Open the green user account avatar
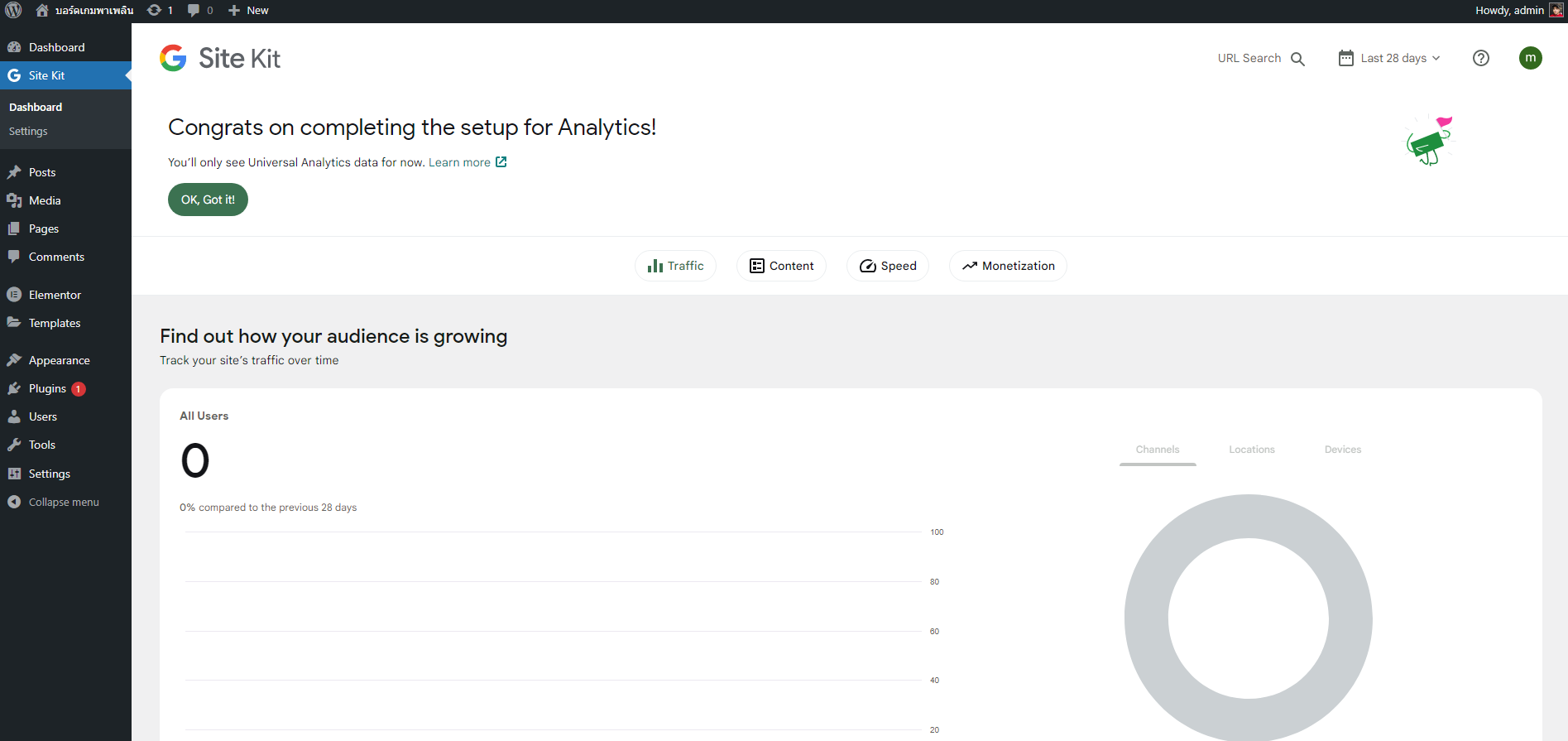Viewport: 1568px width, 741px height. click(x=1530, y=58)
